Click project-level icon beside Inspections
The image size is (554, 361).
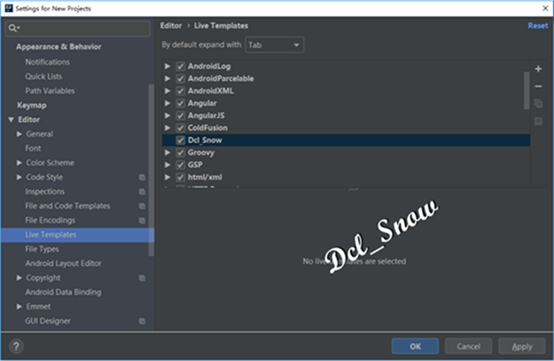[x=142, y=192]
